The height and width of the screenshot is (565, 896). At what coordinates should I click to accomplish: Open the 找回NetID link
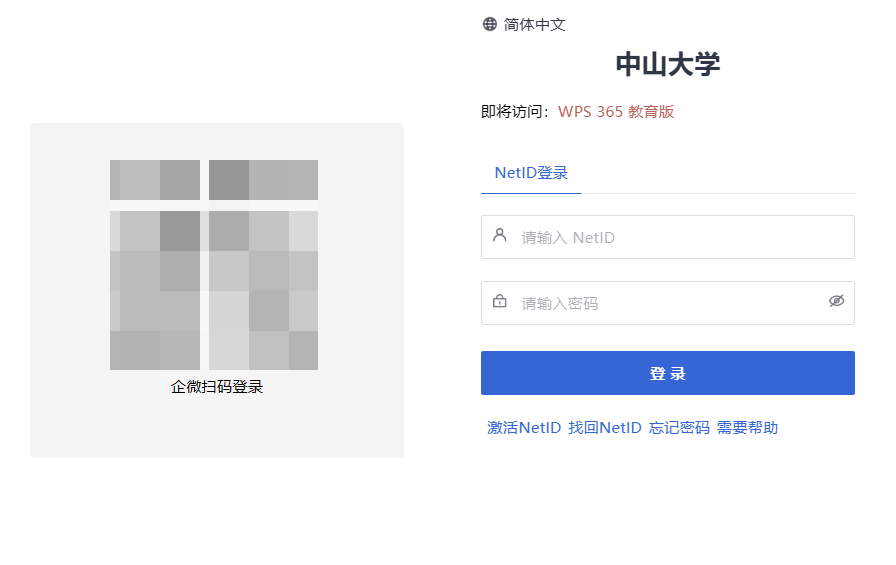tap(605, 428)
